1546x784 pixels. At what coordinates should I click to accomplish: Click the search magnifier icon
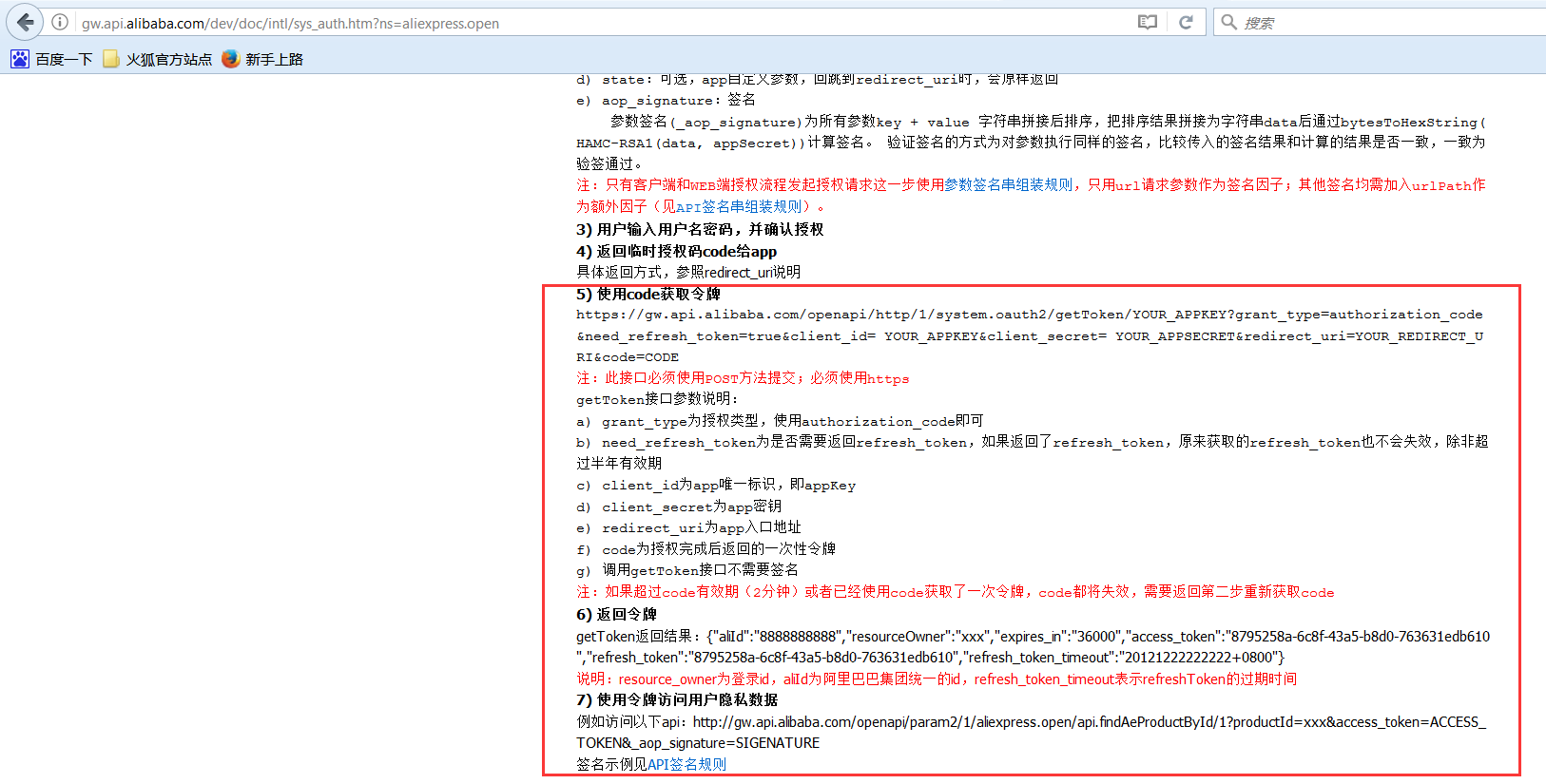[x=1228, y=23]
